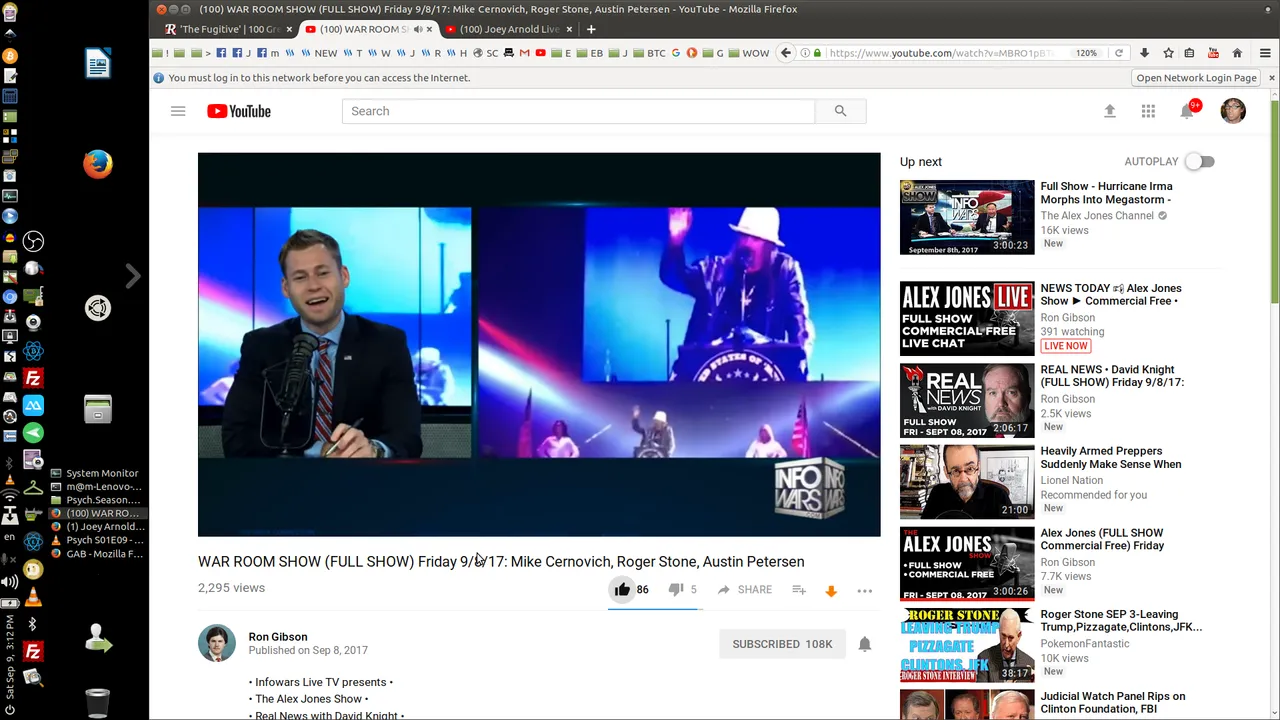Click the panel volume speaker icon
This screenshot has height=720, width=1280.
pos(10,581)
